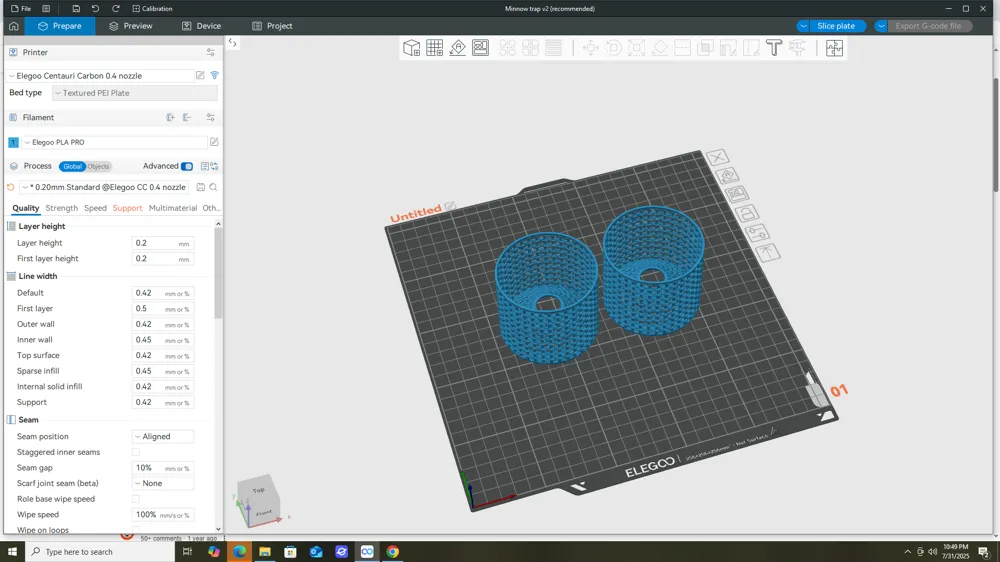Click the Arrange all objects icon
Screen dimensions: 1000x562
pyautogui.click(x=480, y=48)
